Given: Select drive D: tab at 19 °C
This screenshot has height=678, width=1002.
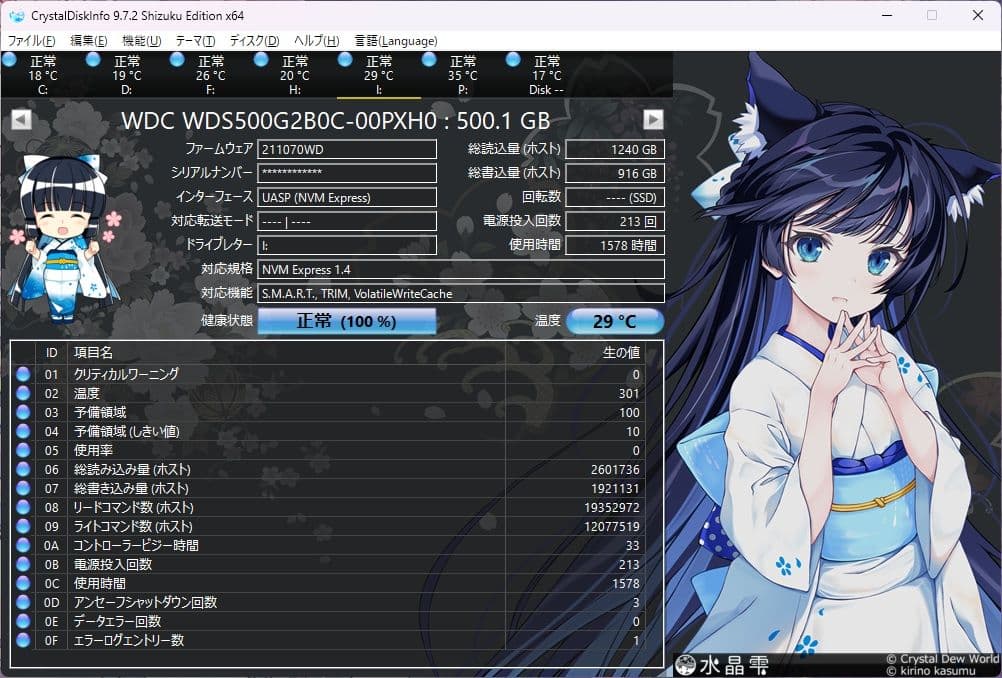Looking at the screenshot, I should pos(127,75).
